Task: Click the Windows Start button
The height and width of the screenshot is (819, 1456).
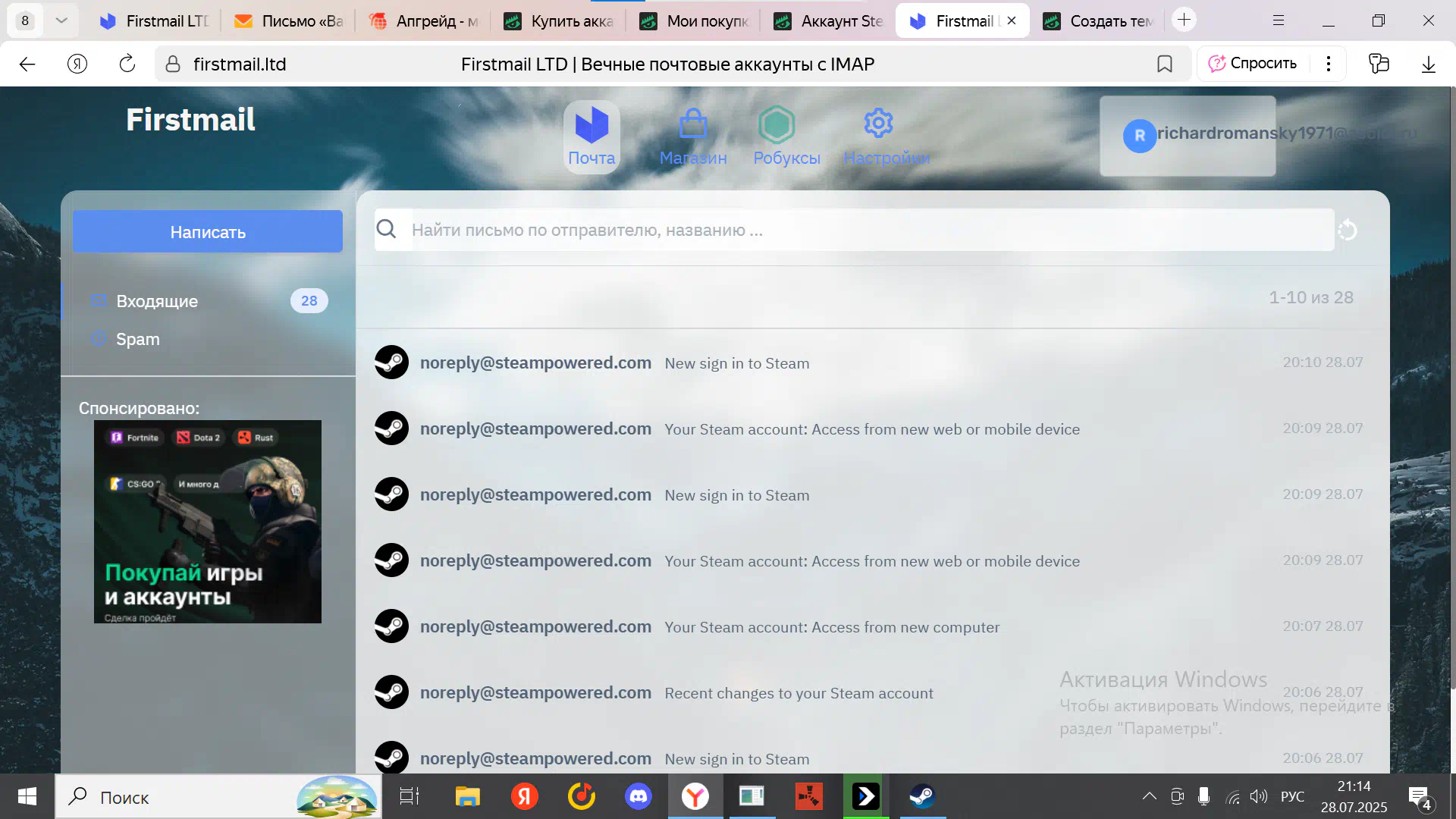Action: click(x=27, y=796)
